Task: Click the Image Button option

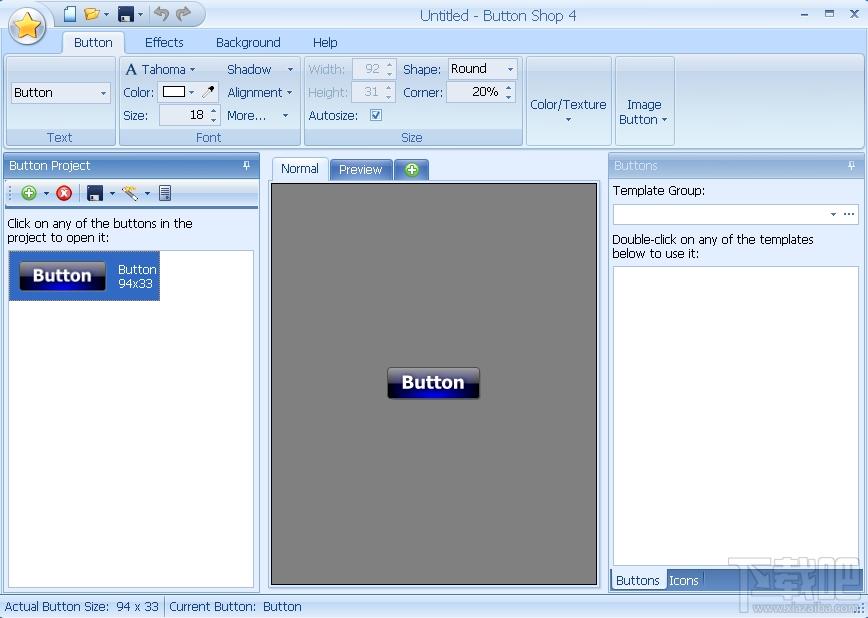Action: point(644,112)
